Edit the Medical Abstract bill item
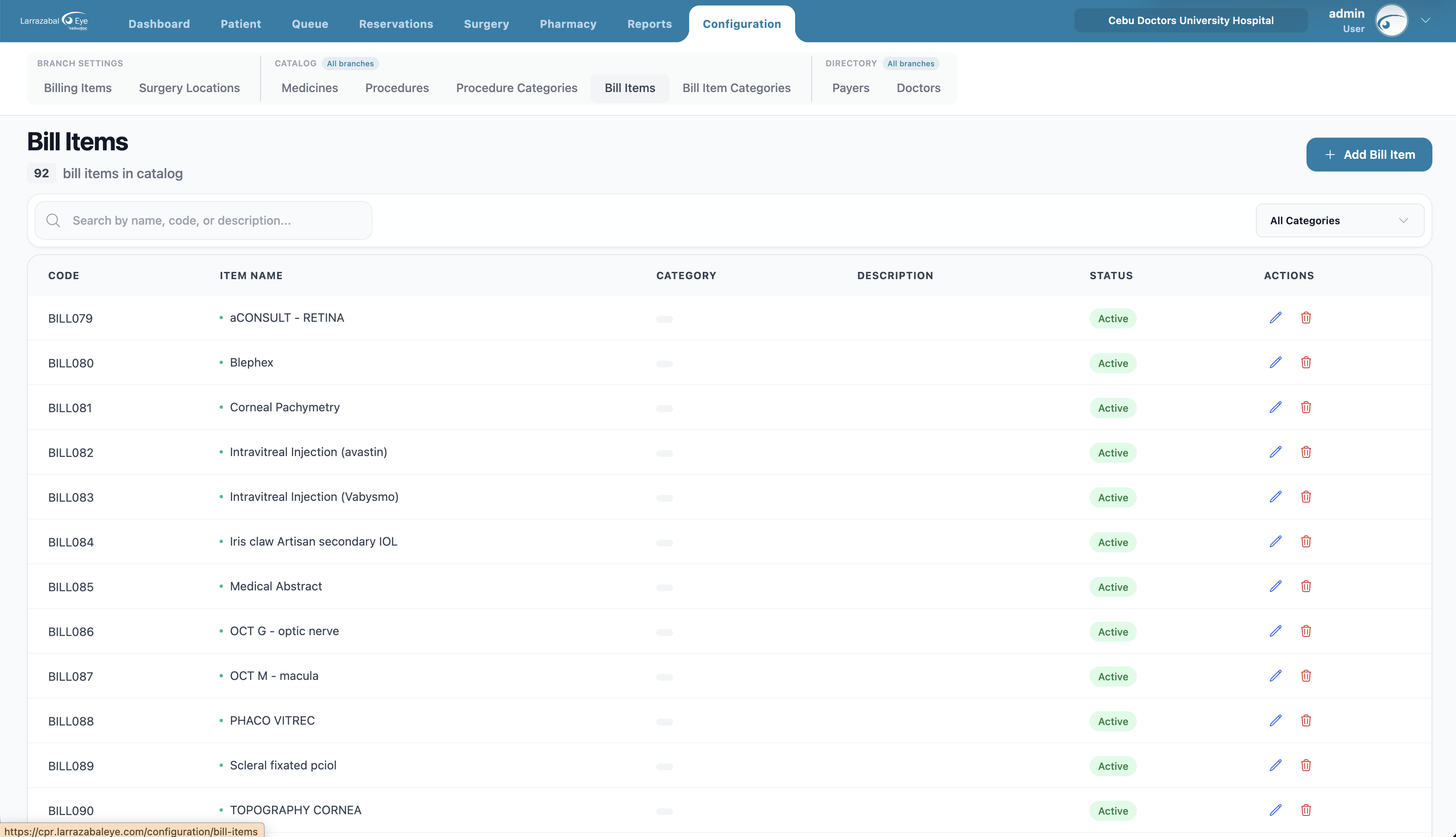1456x837 pixels. point(1276,587)
